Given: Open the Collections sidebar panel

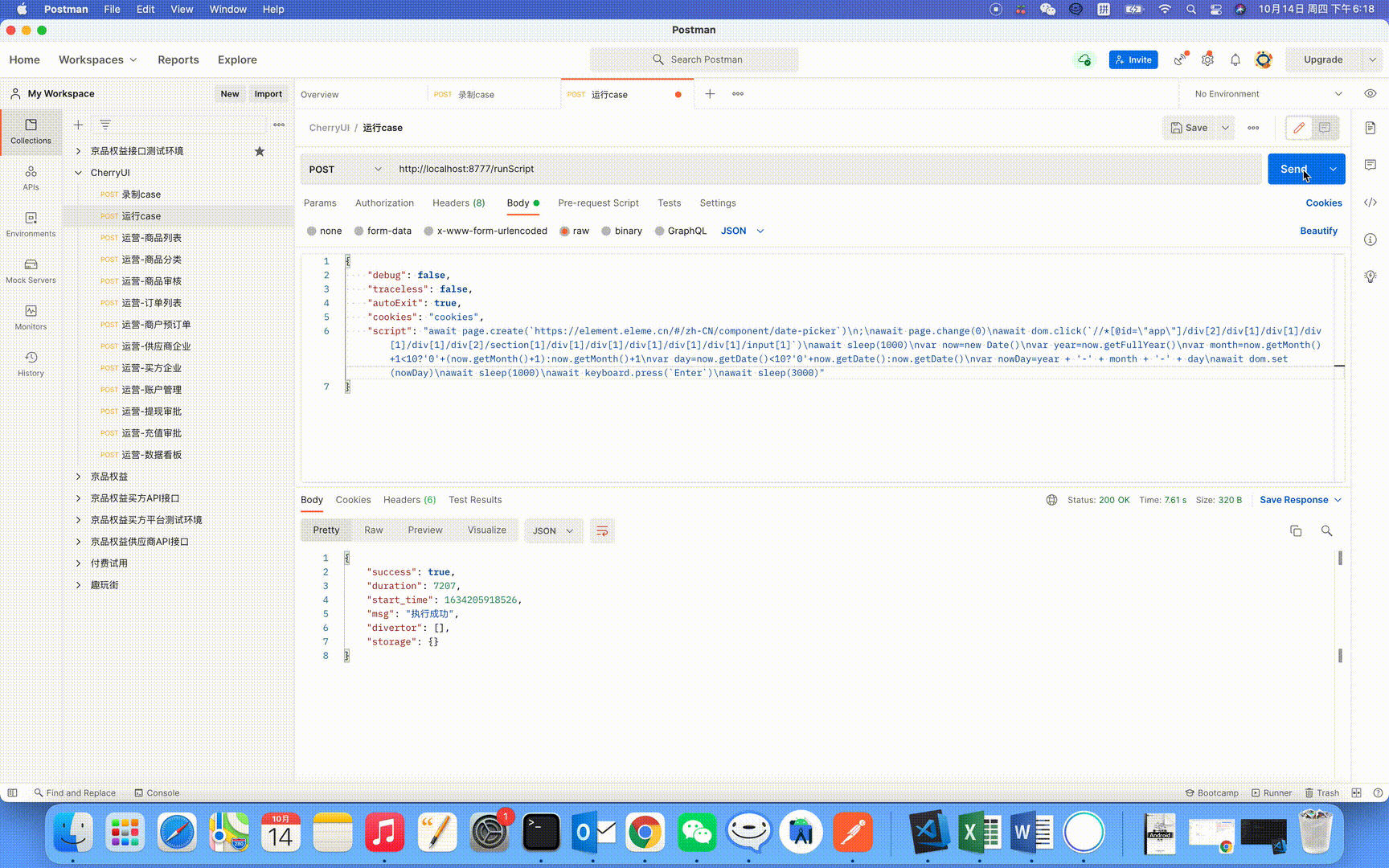Looking at the screenshot, I should point(31,131).
